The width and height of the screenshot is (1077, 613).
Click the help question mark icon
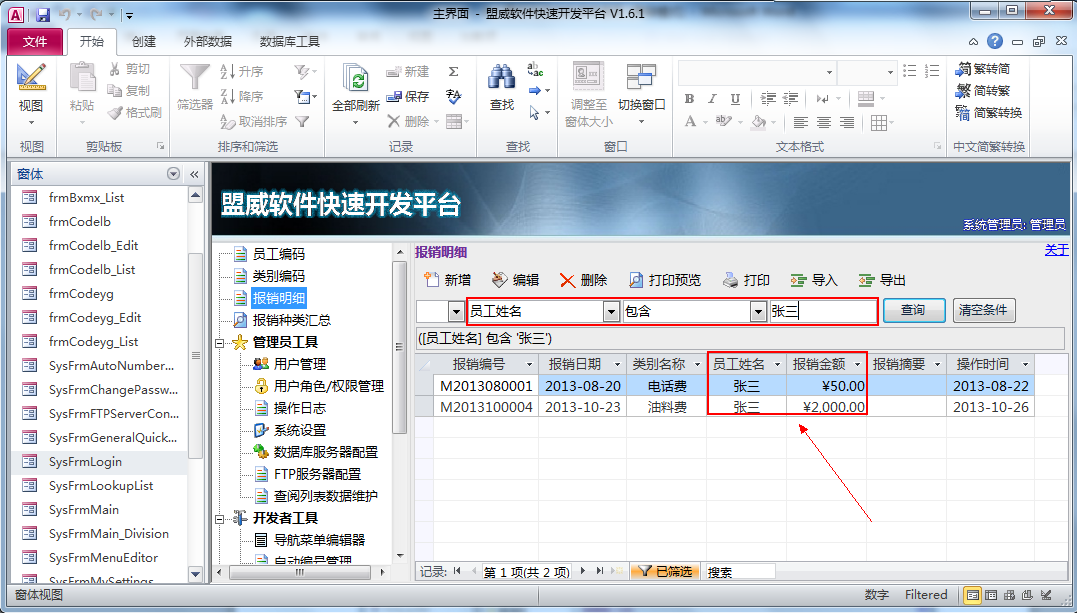(995, 41)
